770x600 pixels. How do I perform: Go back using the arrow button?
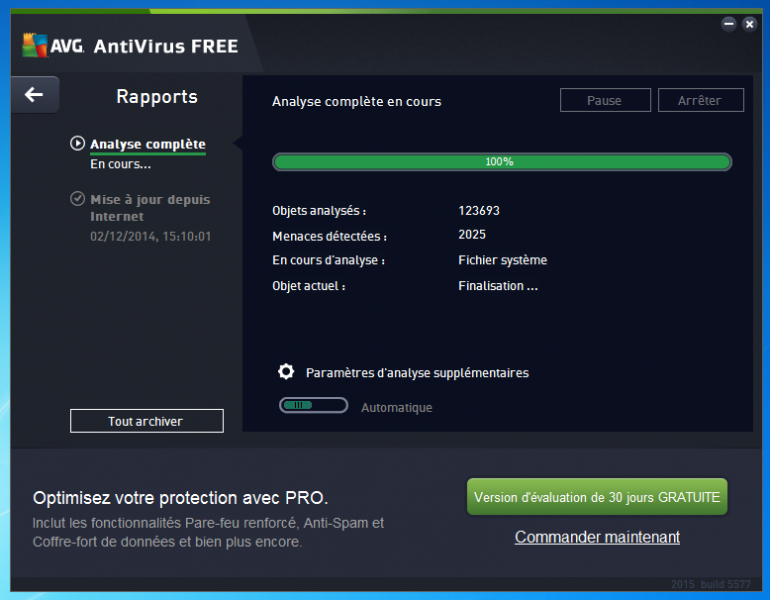(x=35, y=94)
